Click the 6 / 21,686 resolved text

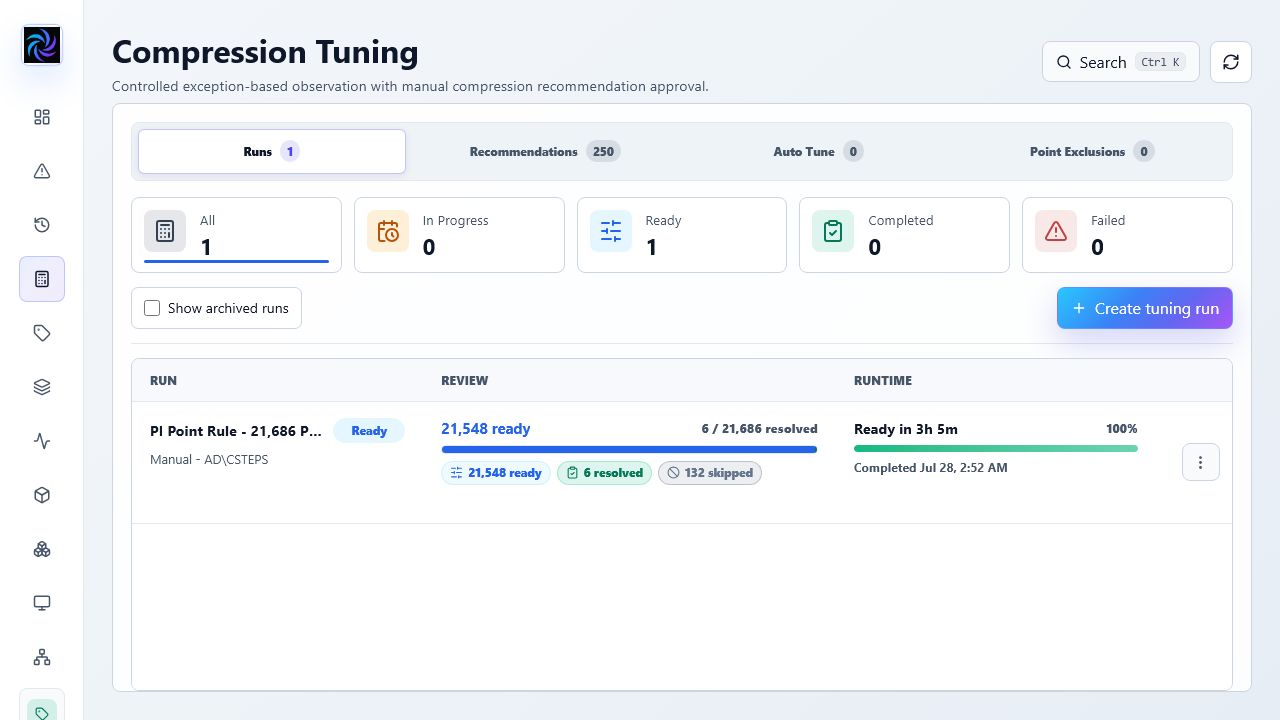point(760,429)
